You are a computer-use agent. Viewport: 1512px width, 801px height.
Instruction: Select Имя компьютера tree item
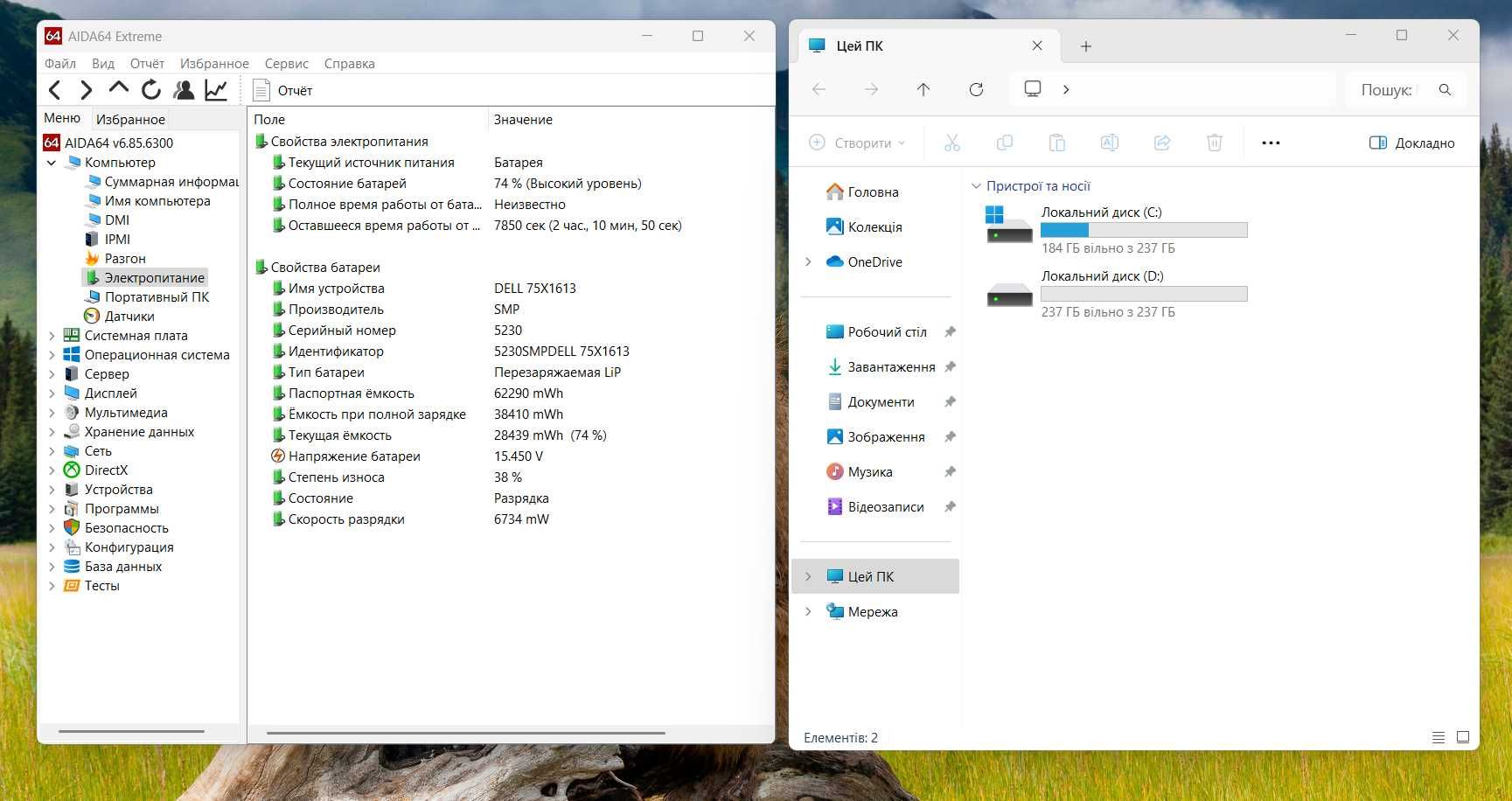point(148,201)
